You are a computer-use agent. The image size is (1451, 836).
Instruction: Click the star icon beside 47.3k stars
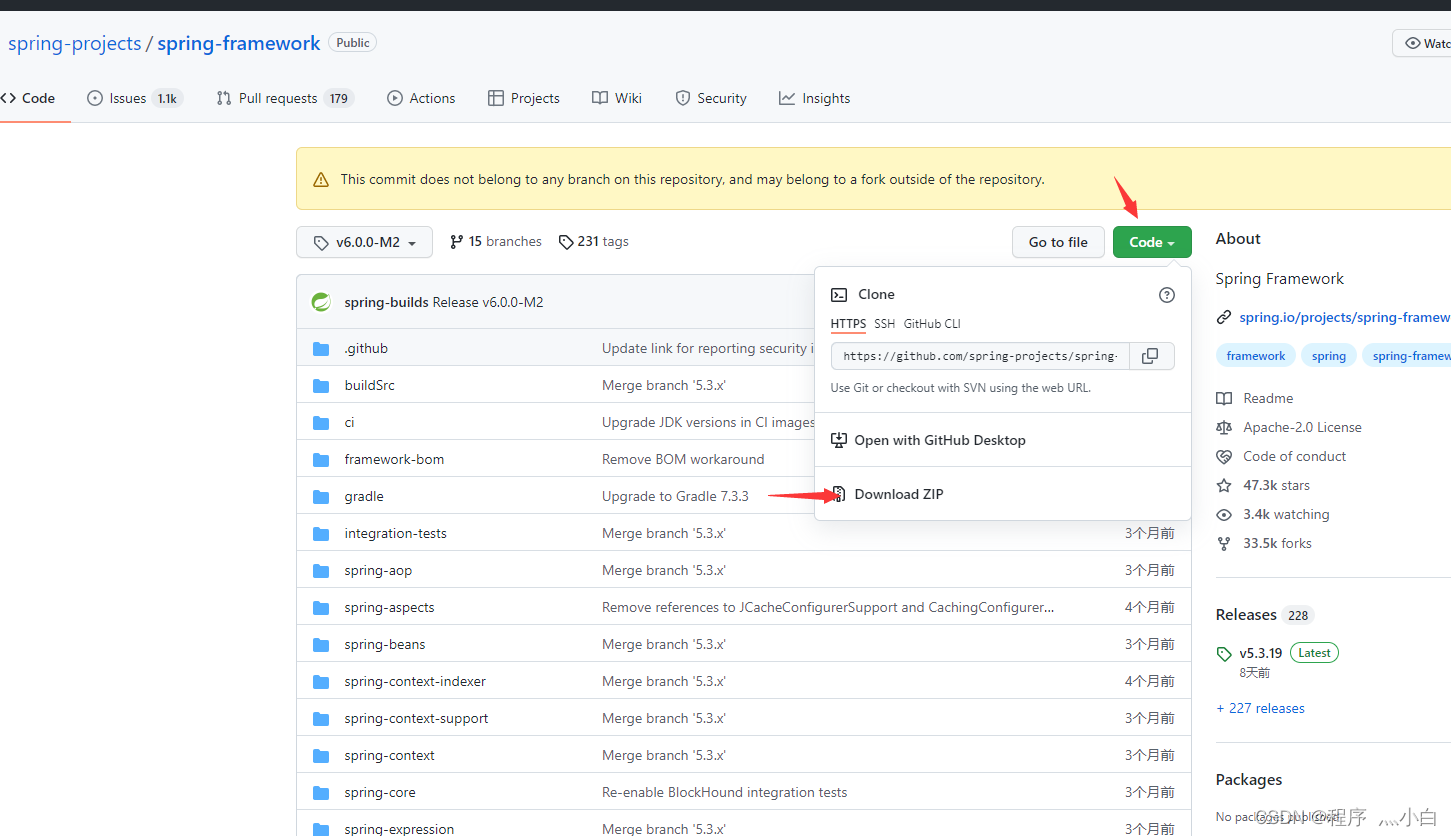pyautogui.click(x=1224, y=485)
